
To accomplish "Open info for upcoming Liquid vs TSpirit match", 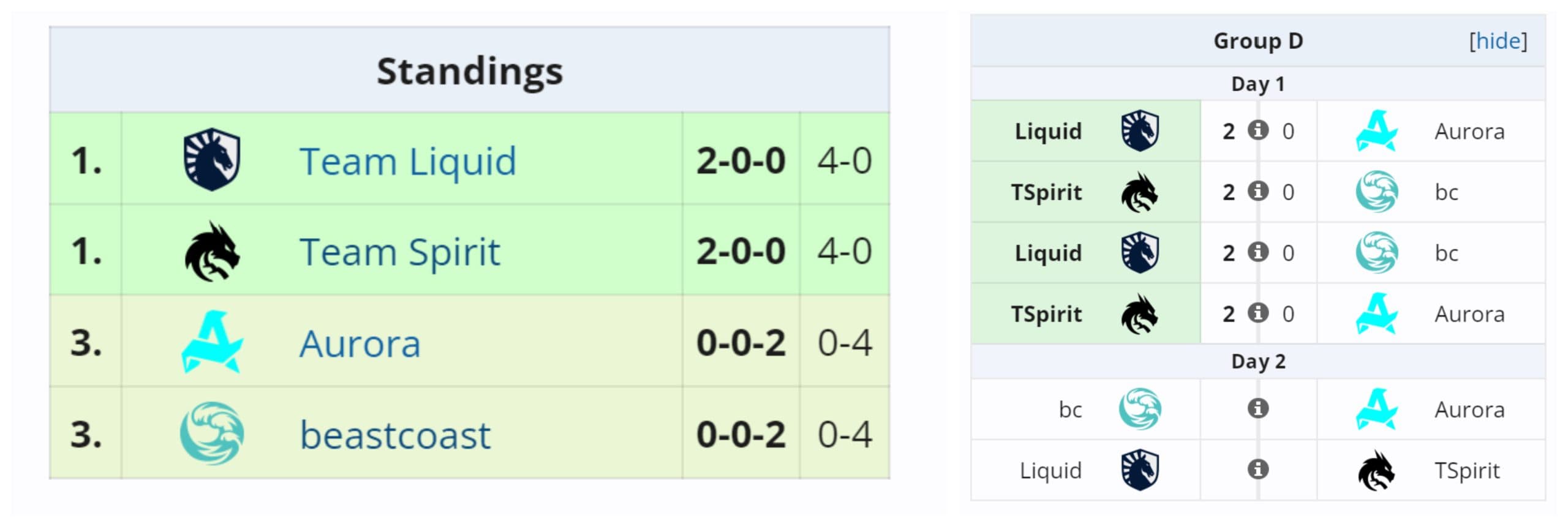I will [x=1257, y=469].
